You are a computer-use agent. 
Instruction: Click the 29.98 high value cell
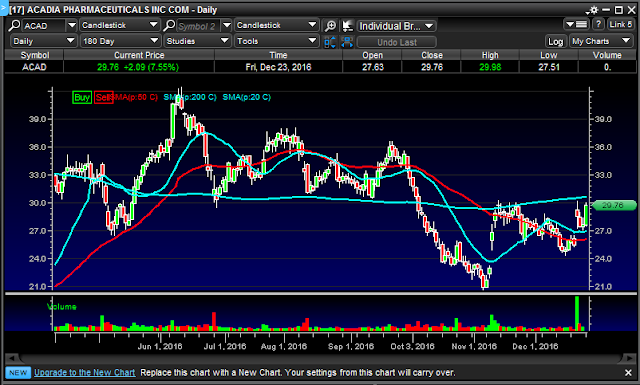490,67
